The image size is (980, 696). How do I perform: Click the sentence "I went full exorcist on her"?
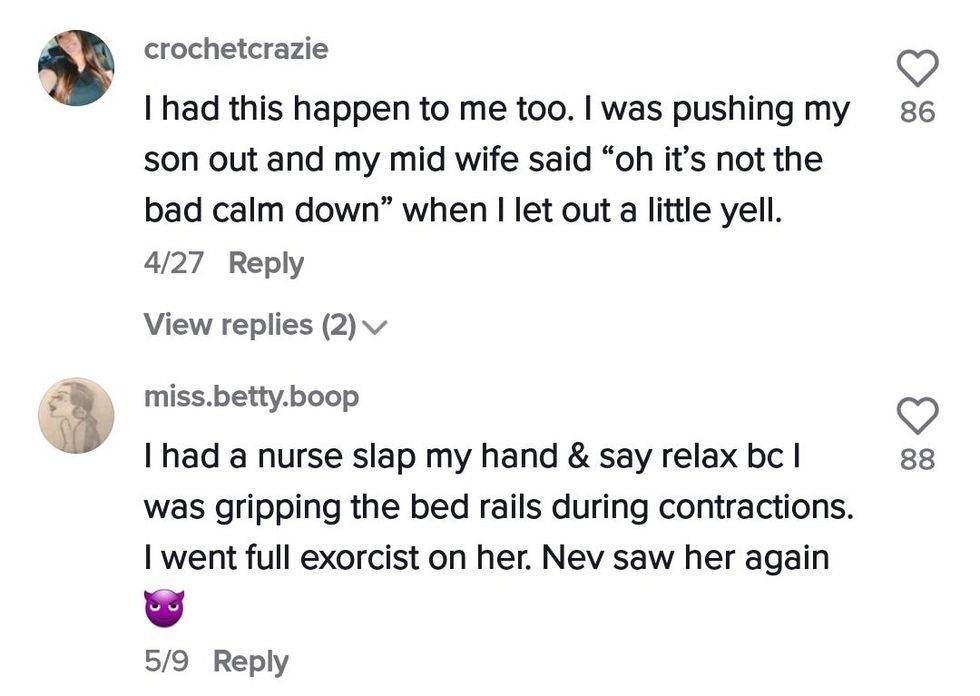(333, 557)
